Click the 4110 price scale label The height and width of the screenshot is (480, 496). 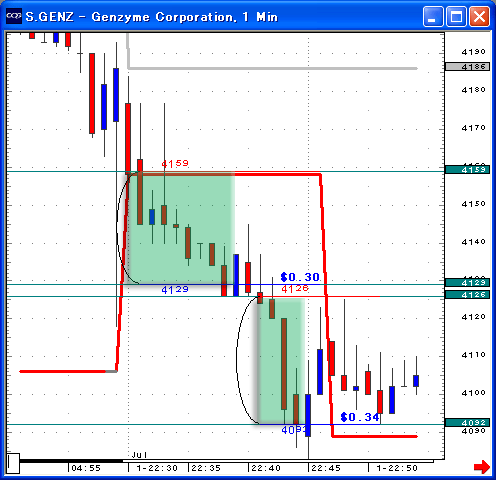473,355
